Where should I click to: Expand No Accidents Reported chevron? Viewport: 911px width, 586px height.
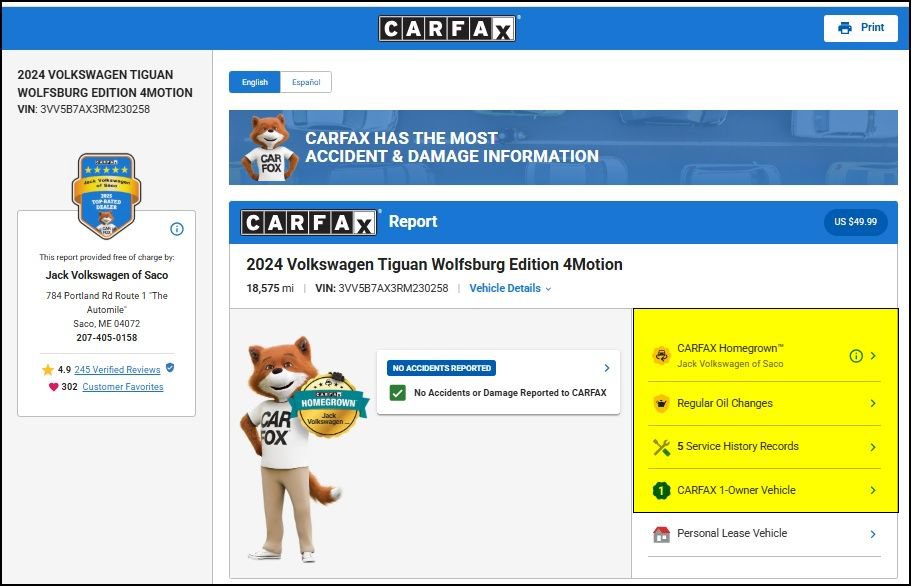click(607, 368)
